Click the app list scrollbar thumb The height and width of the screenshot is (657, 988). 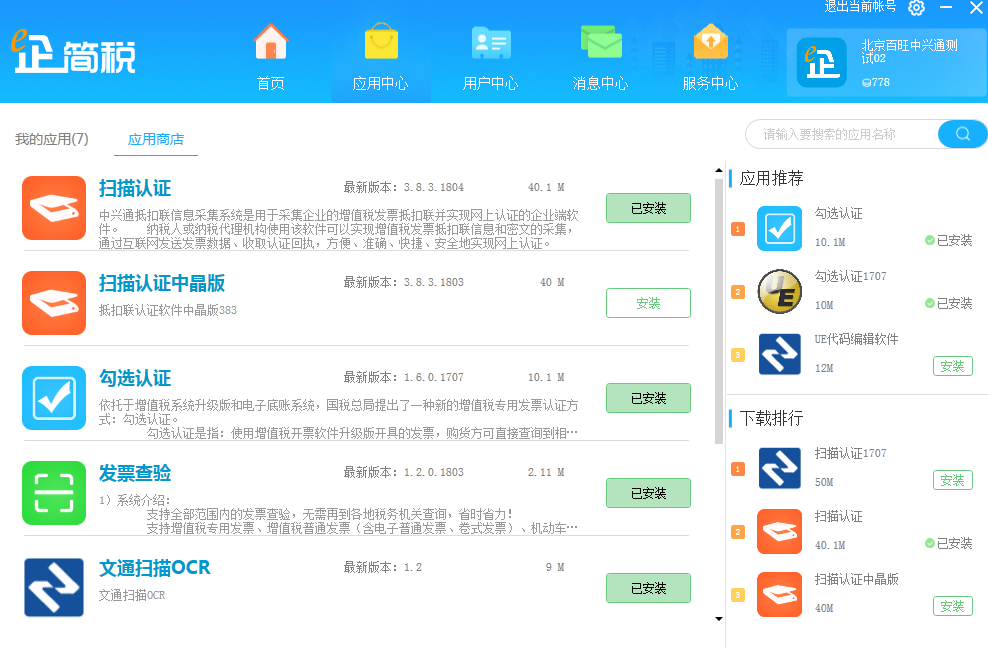tap(719, 312)
